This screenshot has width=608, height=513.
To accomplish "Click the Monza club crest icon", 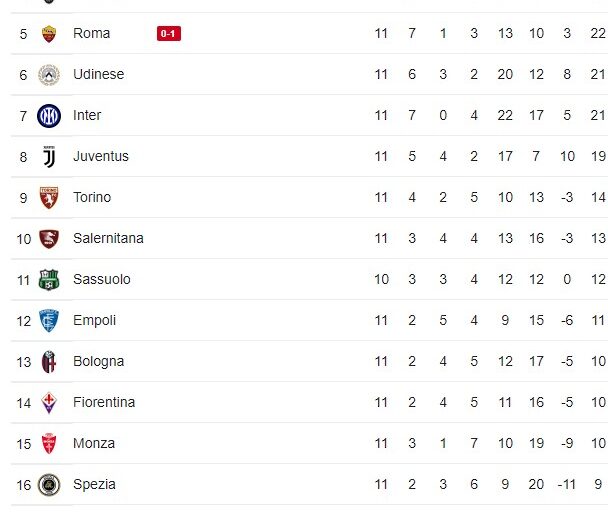I will 49,444.
